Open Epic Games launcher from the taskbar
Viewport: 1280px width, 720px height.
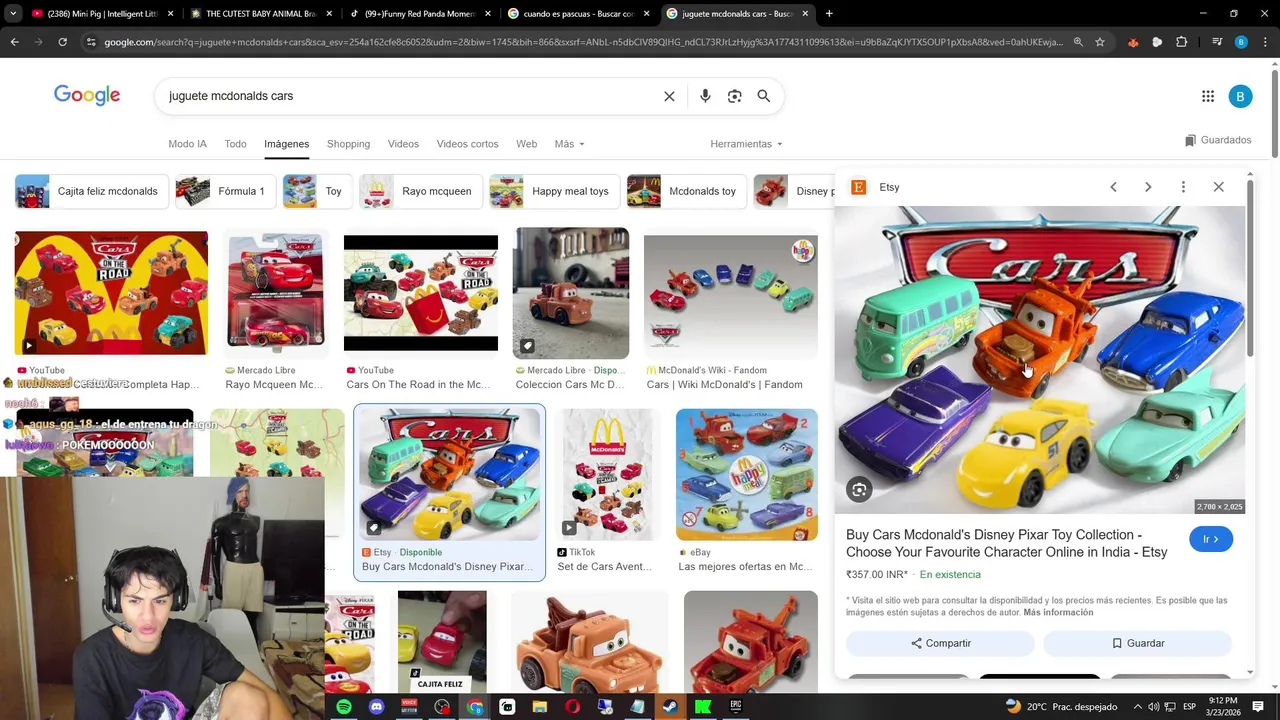click(x=735, y=707)
